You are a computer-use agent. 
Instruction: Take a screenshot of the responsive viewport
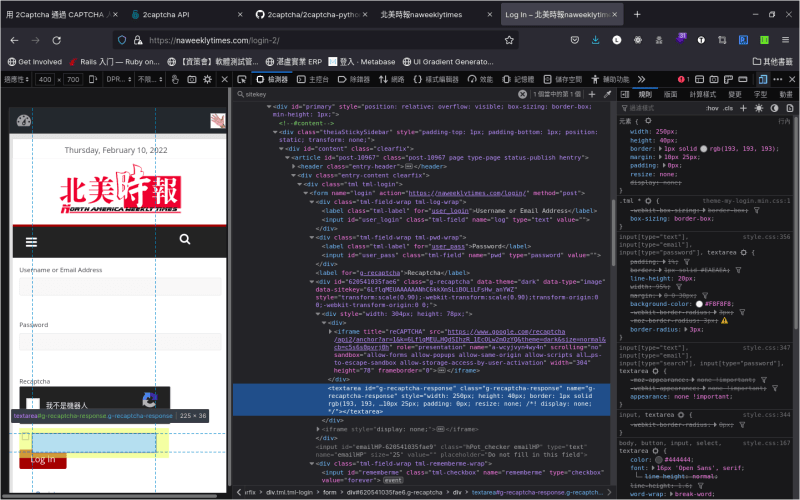pos(192,79)
